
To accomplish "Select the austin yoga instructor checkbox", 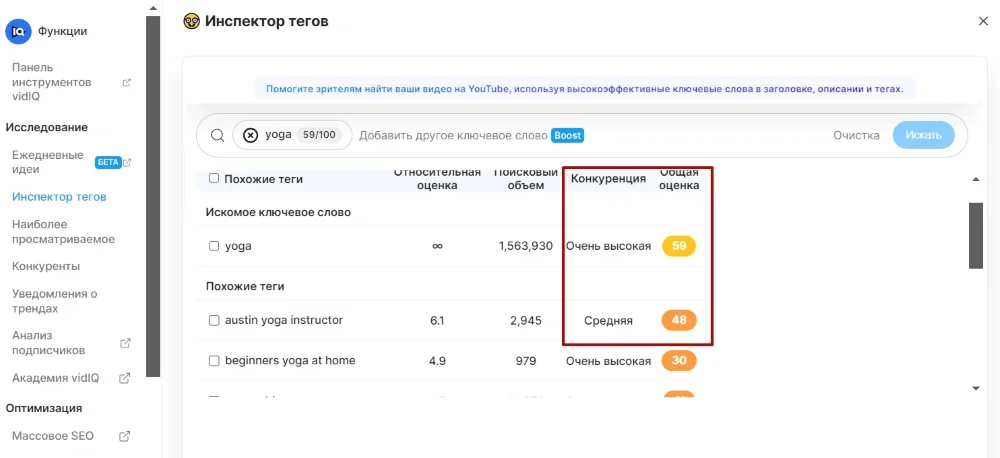I will [x=214, y=320].
